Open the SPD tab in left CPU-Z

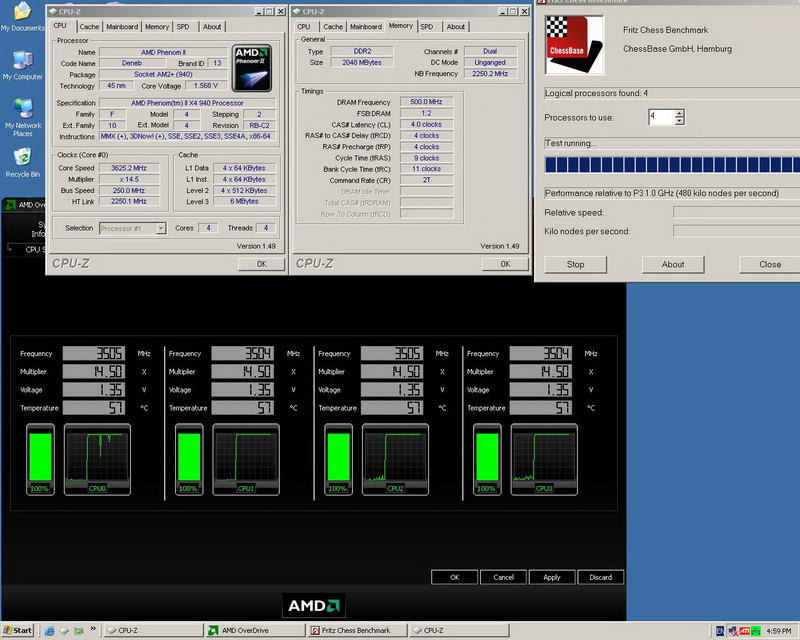(183, 27)
